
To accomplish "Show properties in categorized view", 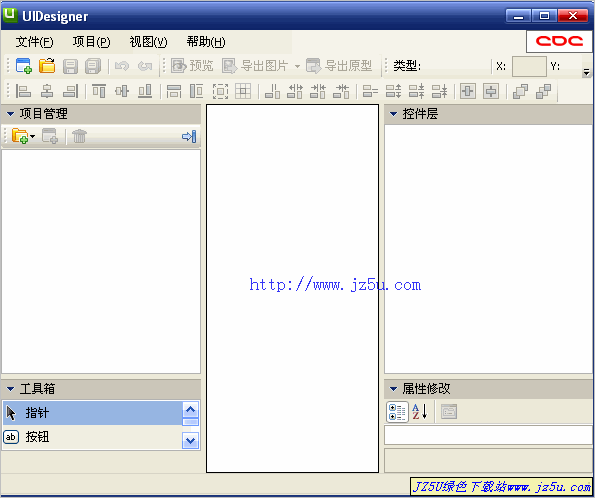I will 397,412.
